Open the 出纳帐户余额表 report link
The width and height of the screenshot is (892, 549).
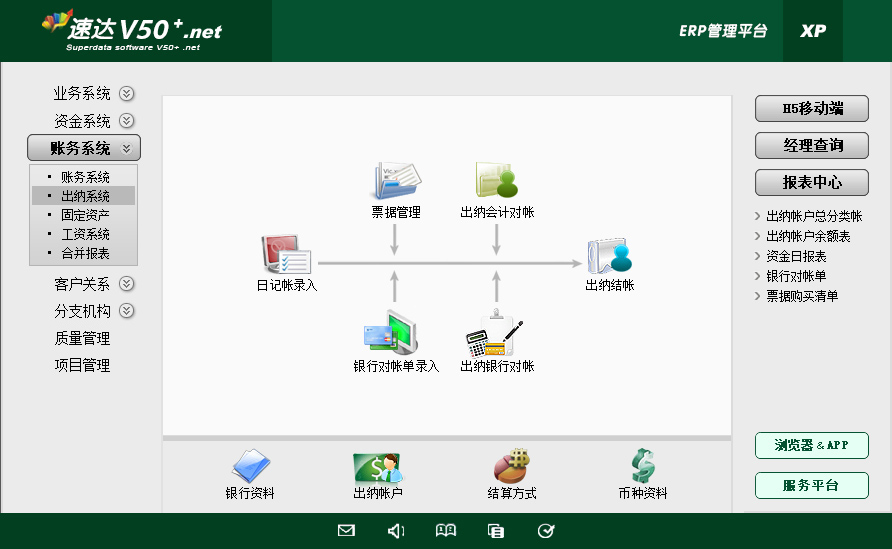(x=808, y=236)
